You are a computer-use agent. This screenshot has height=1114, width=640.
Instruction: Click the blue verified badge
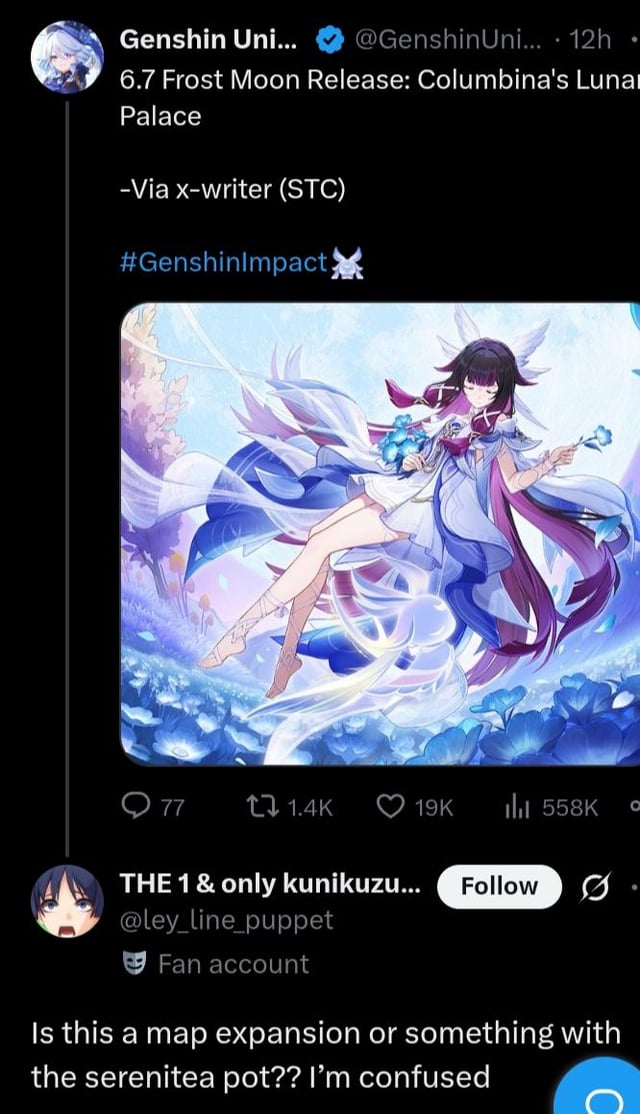pyautogui.click(x=329, y=40)
